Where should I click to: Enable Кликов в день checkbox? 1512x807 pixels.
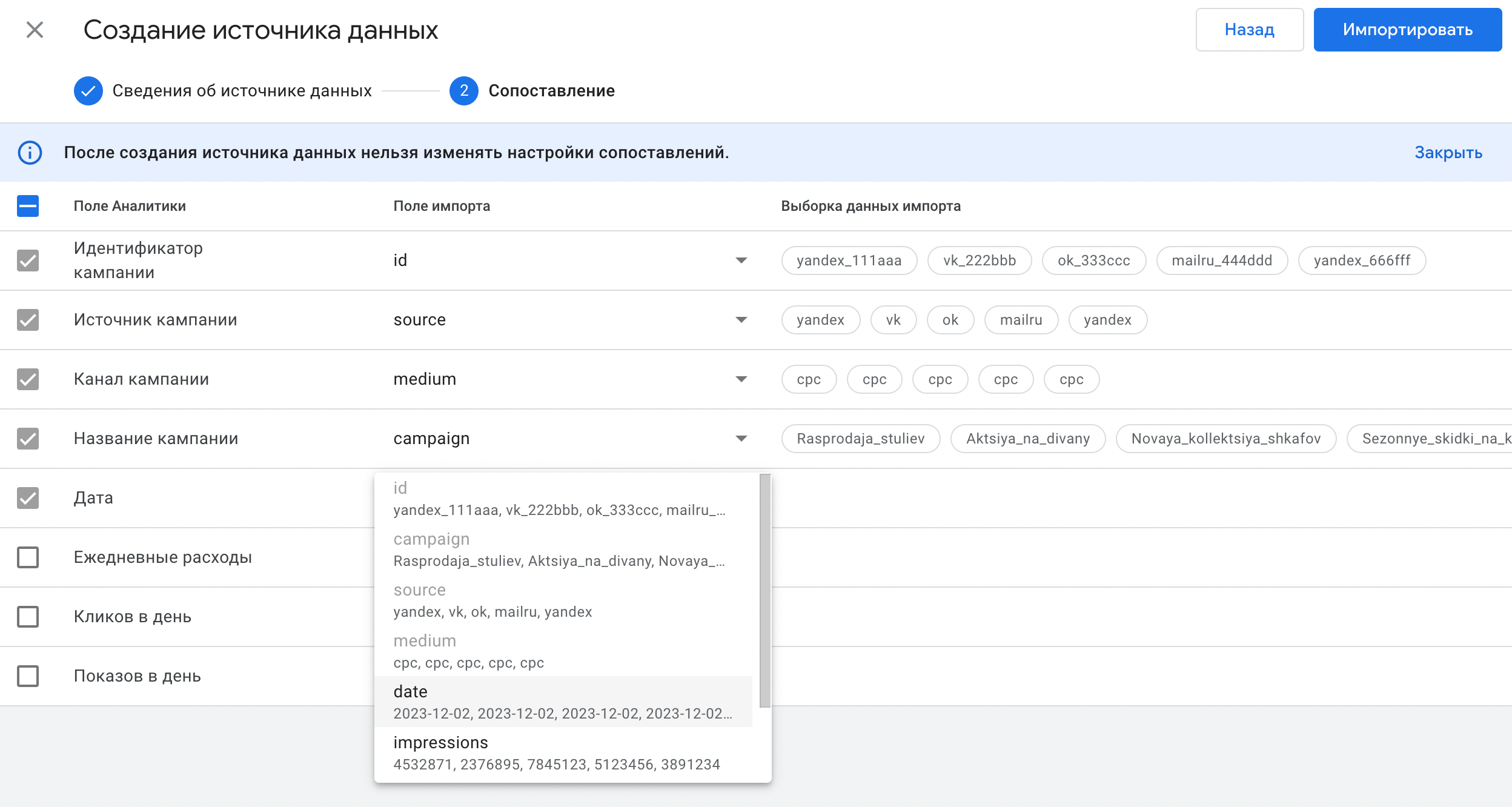tap(28, 617)
